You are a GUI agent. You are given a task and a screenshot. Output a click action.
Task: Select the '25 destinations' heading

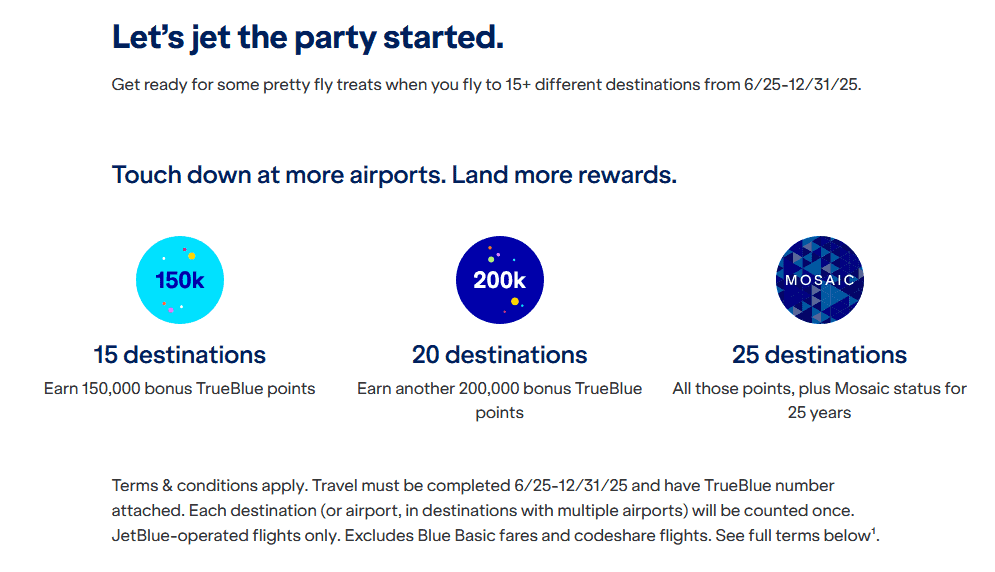click(819, 355)
